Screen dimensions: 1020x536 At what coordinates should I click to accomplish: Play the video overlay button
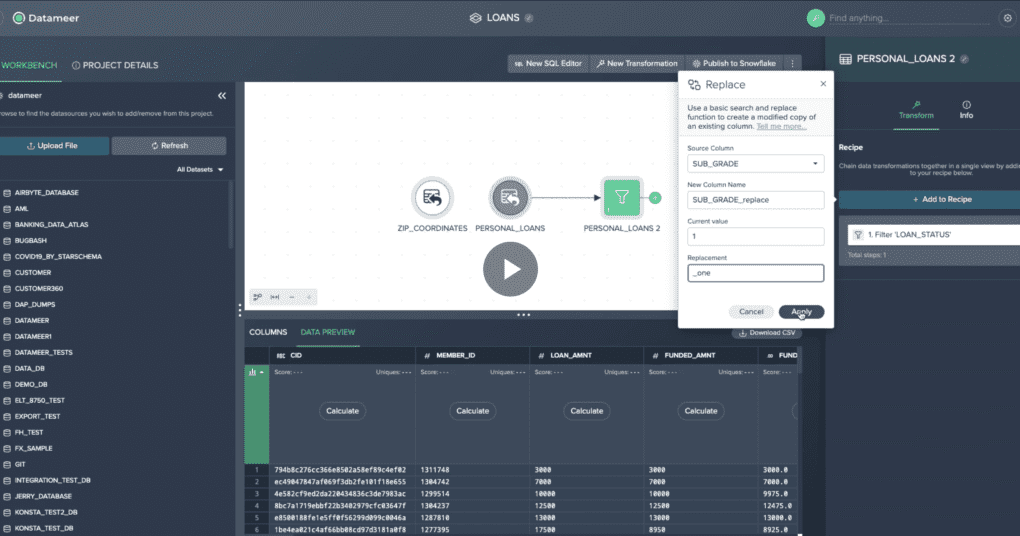click(511, 269)
